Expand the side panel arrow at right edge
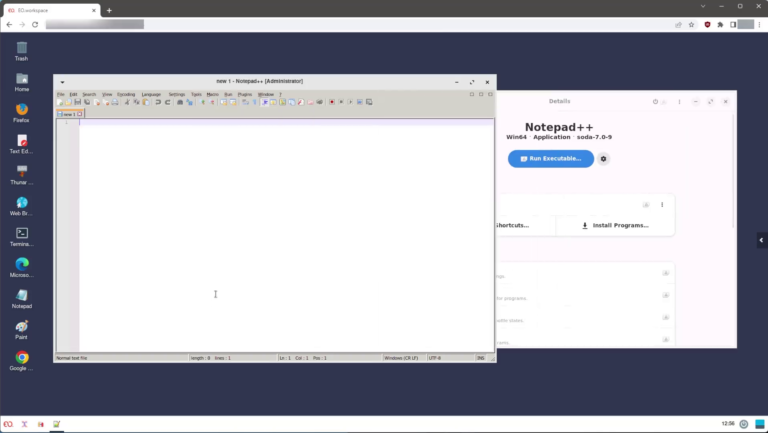This screenshot has height=433, width=768. point(762,240)
